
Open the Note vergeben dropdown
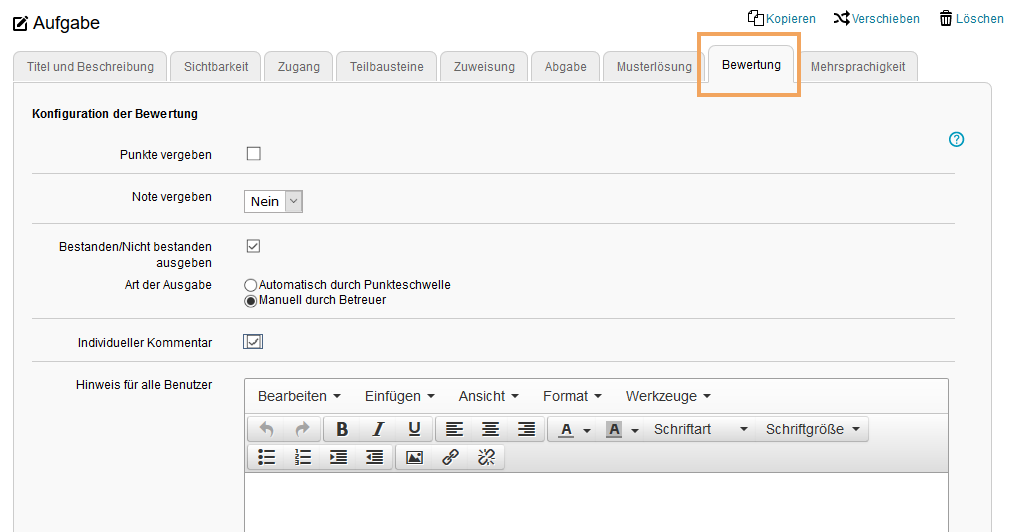click(273, 201)
